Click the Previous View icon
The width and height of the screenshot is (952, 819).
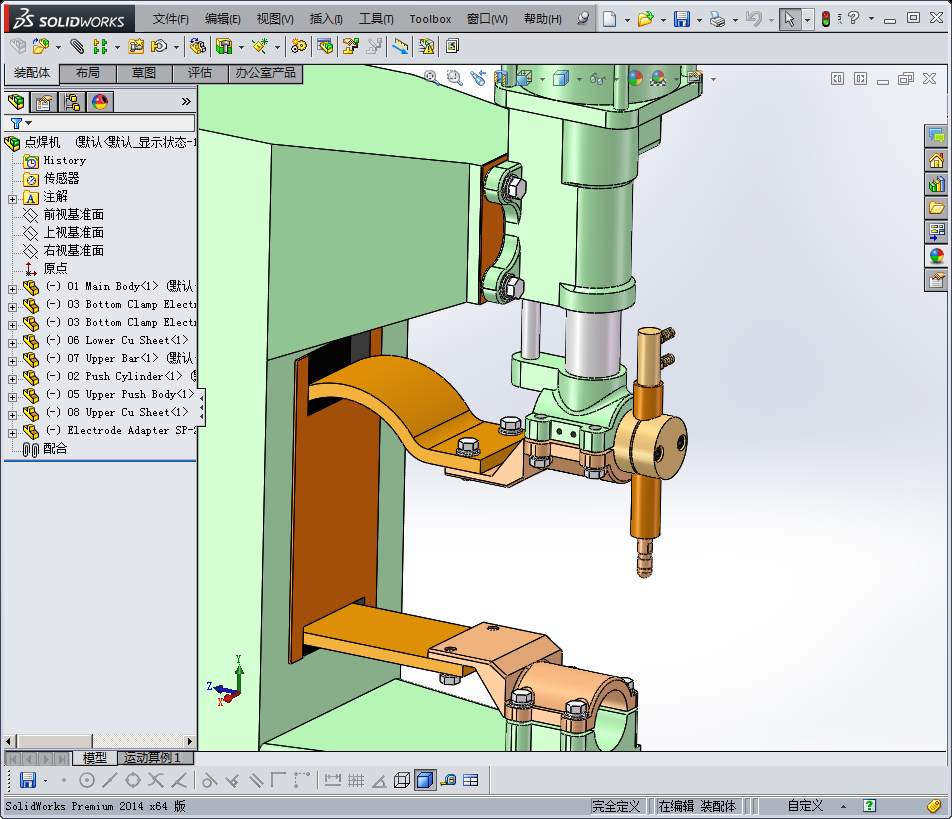click(x=478, y=78)
